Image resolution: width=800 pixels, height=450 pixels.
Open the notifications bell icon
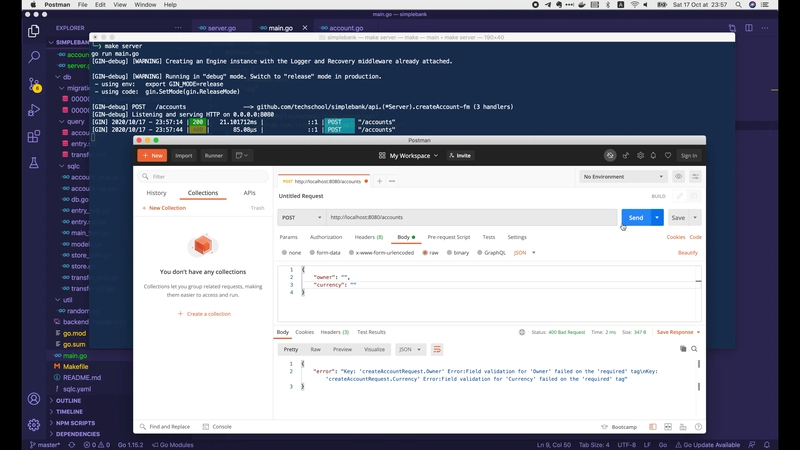[x=655, y=155]
